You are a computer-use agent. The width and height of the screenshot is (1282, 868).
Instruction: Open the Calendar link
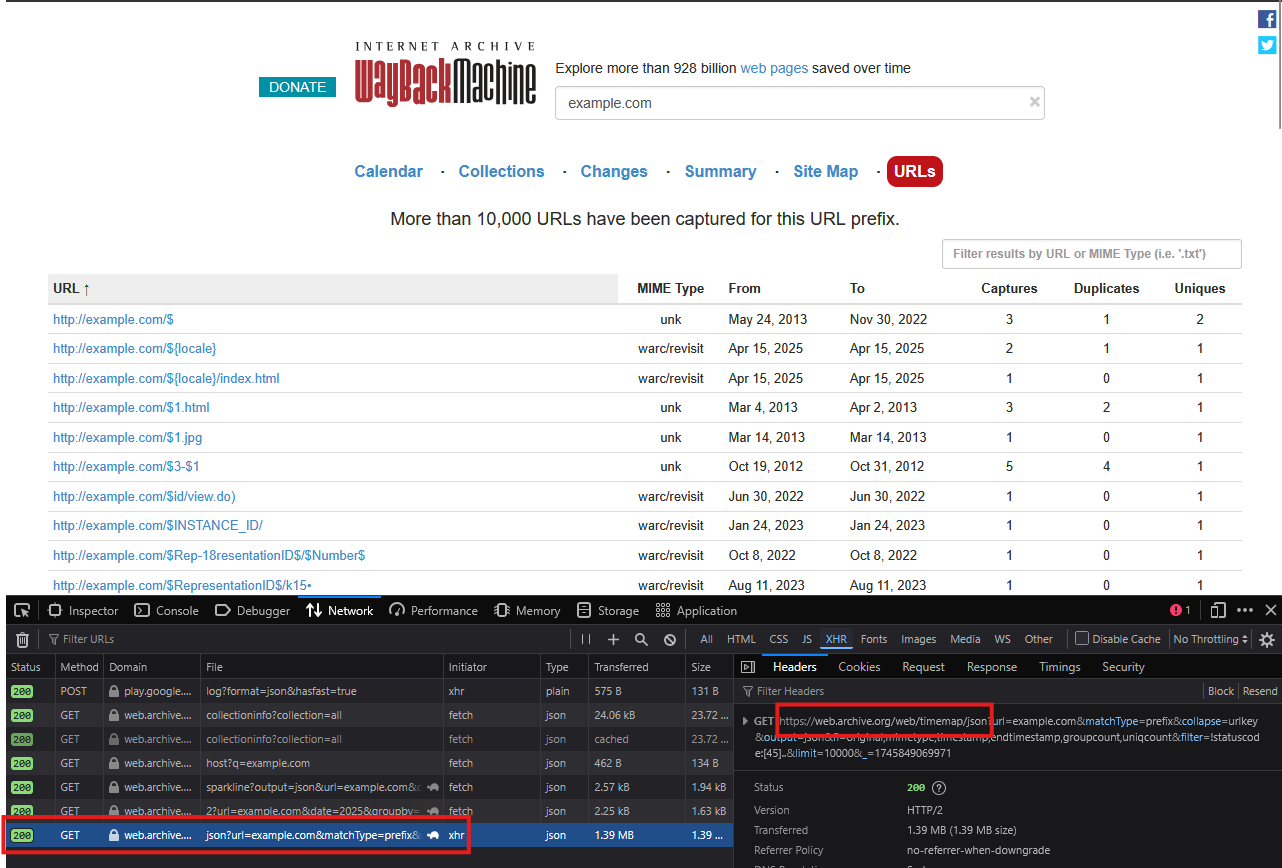[388, 171]
